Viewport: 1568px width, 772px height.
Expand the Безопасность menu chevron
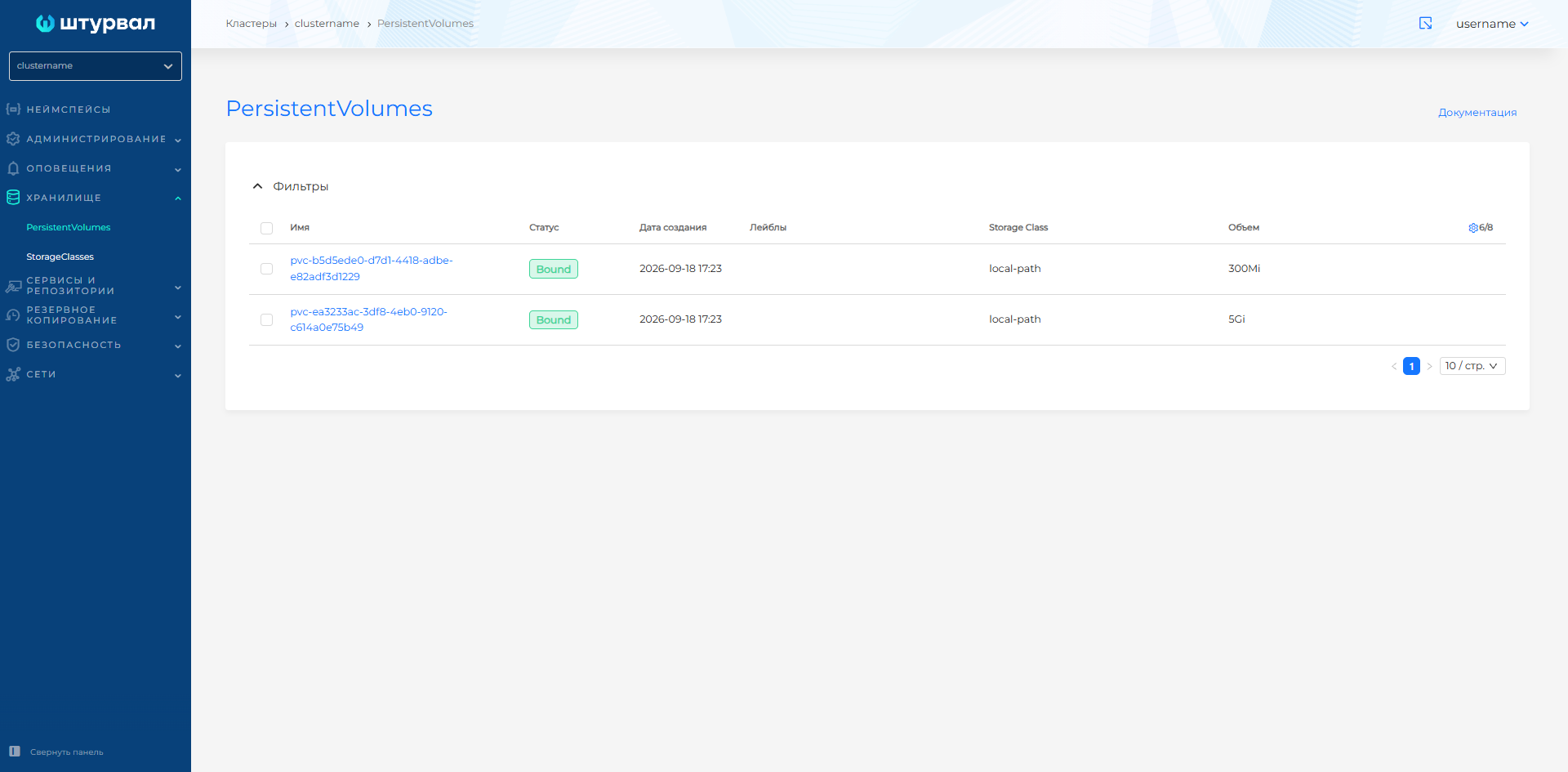177,346
